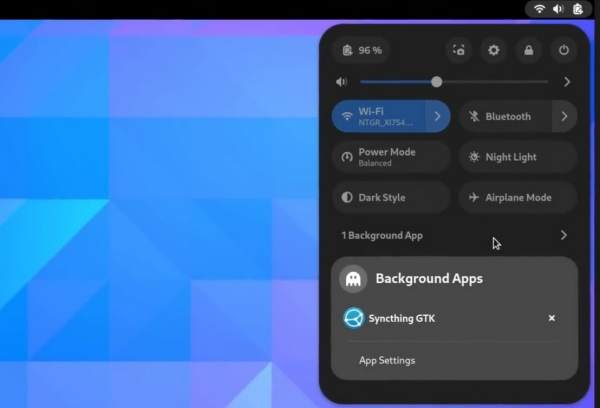
Task: Open App Settings
Action: pos(387,360)
